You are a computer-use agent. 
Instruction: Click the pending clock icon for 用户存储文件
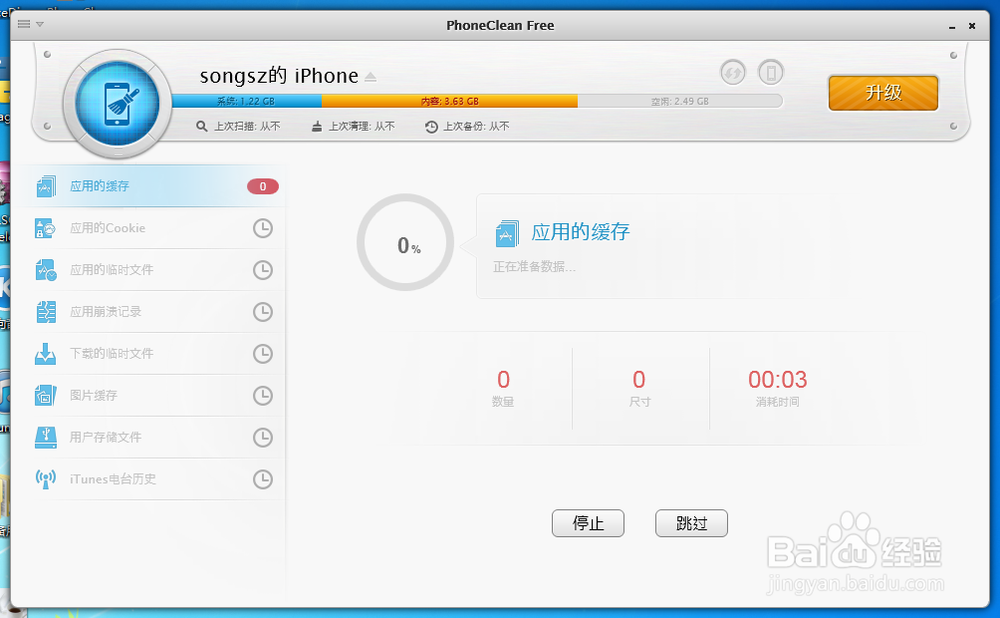click(263, 437)
